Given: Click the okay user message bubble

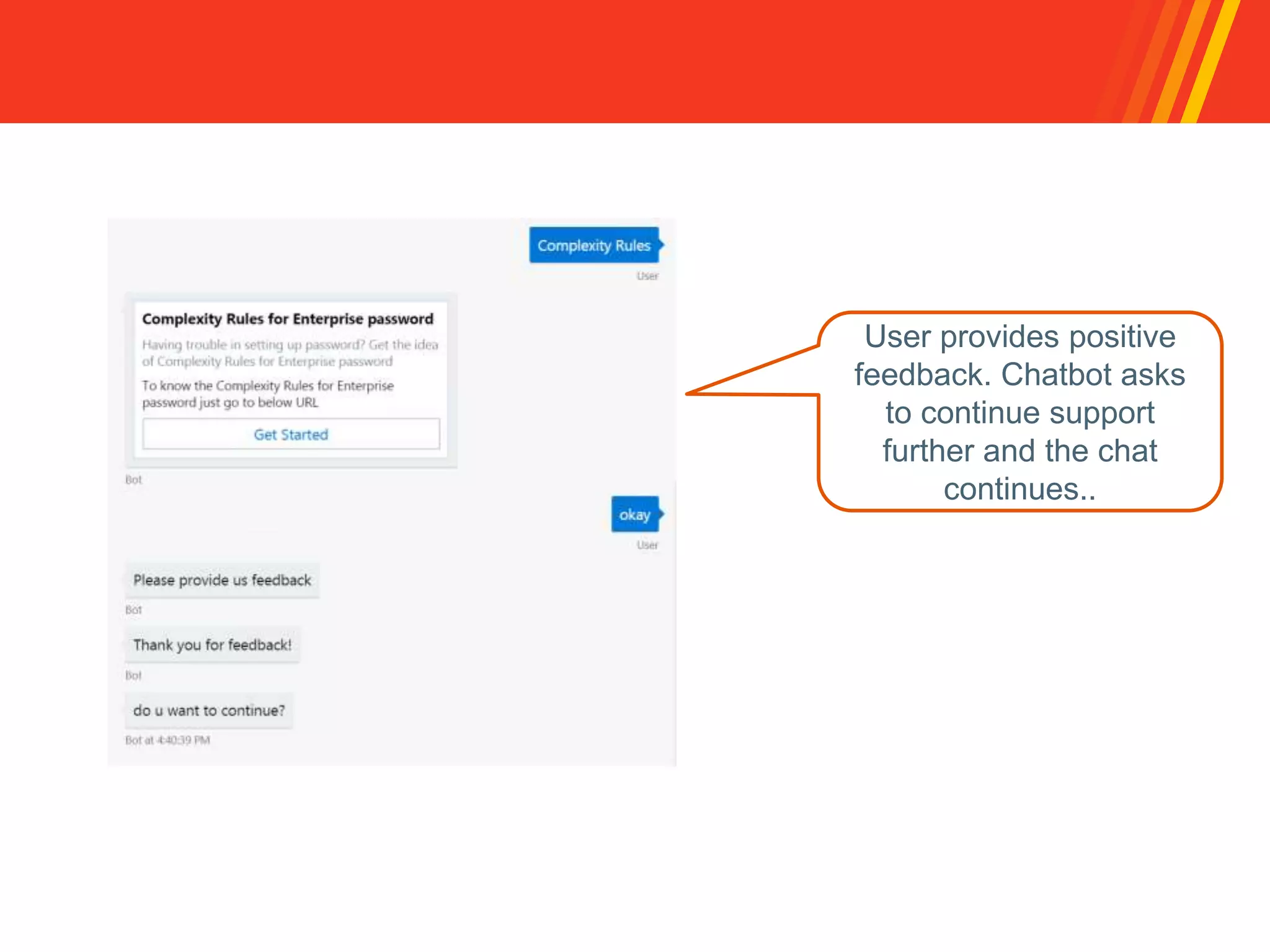Looking at the screenshot, I should (x=634, y=514).
